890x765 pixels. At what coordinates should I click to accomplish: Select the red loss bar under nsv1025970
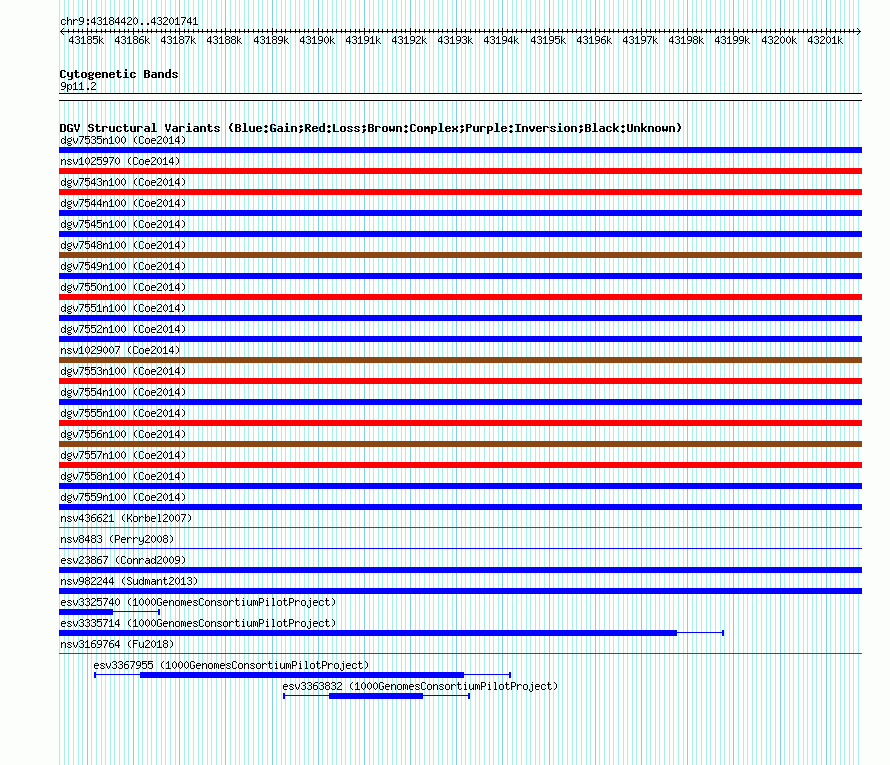click(x=460, y=171)
